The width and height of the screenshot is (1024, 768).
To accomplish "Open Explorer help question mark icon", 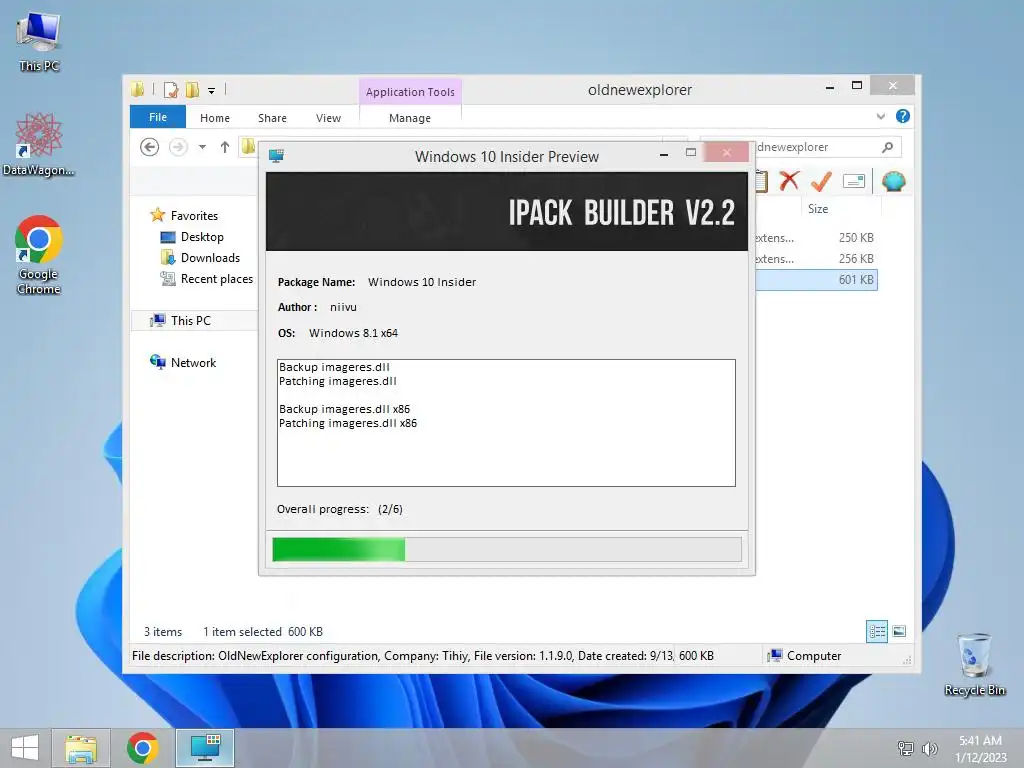I will 903,116.
